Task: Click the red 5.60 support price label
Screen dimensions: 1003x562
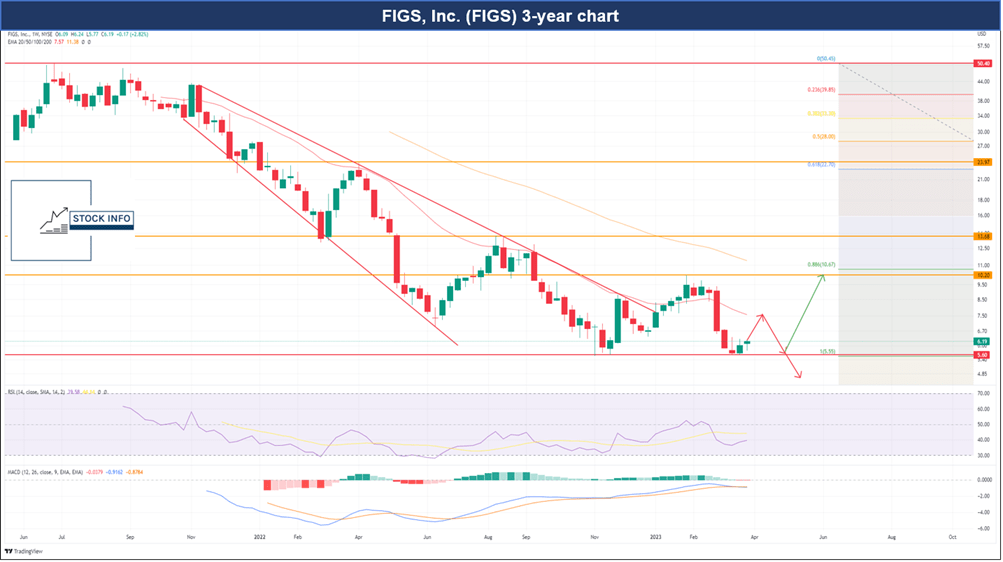Action: point(983,355)
